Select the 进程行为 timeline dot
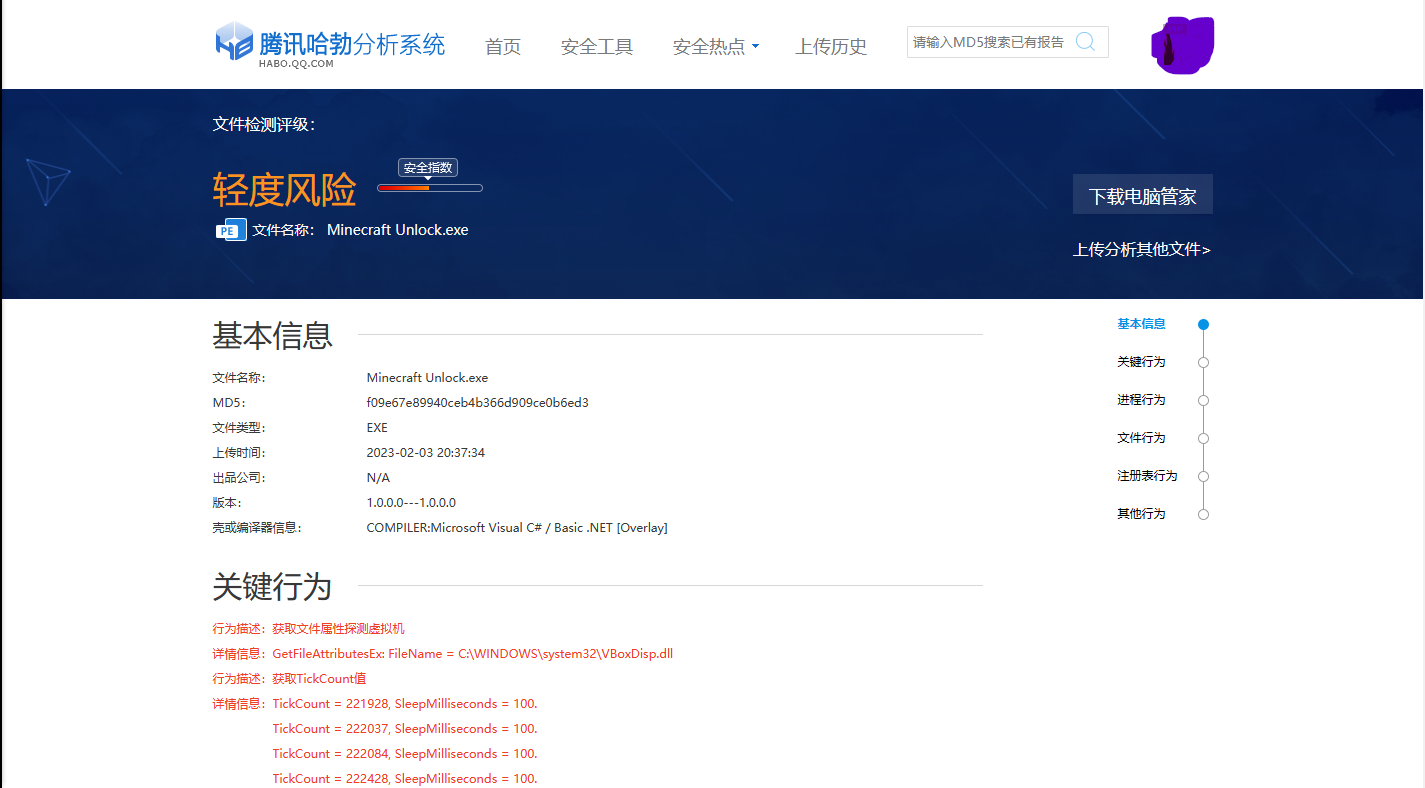1425x788 pixels. pos(1203,401)
